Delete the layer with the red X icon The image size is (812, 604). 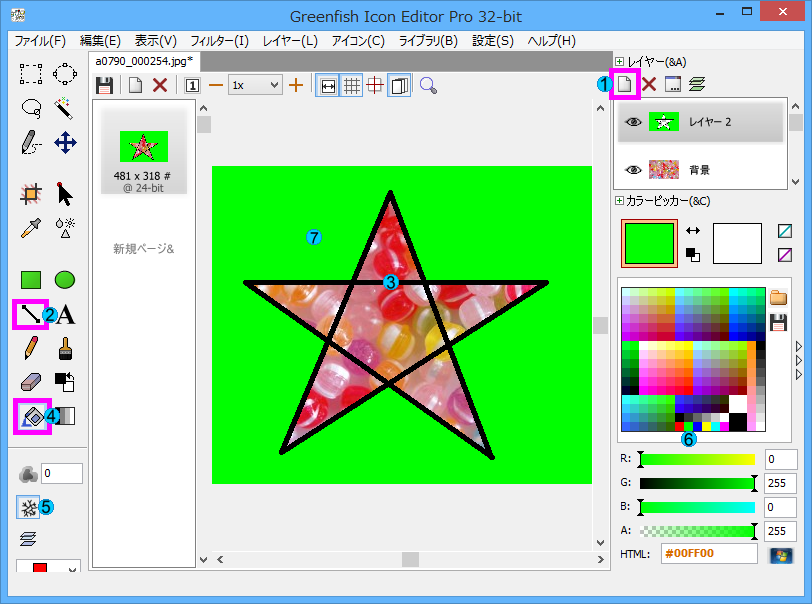pyautogui.click(x=648, y=85)
